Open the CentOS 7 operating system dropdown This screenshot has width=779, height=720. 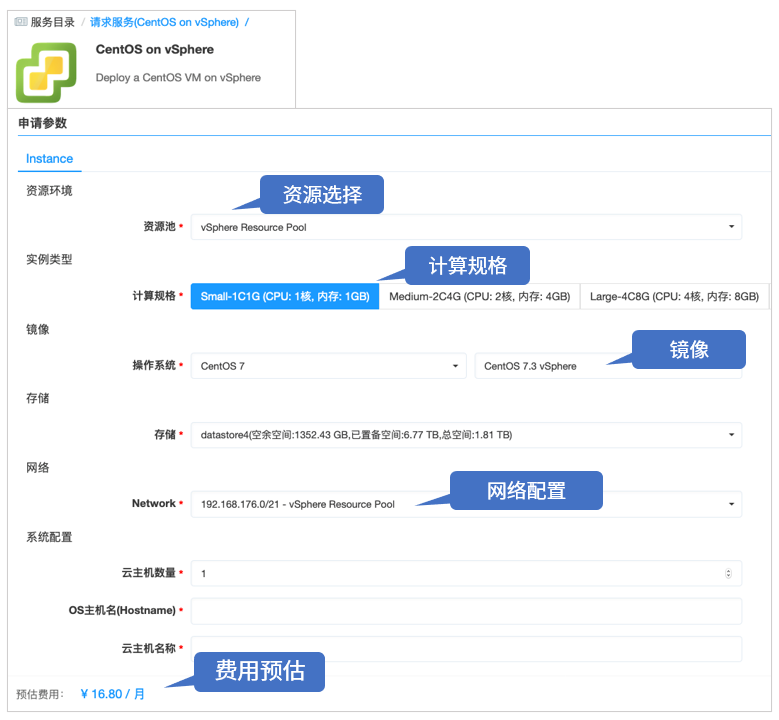(x=328, y=366)
